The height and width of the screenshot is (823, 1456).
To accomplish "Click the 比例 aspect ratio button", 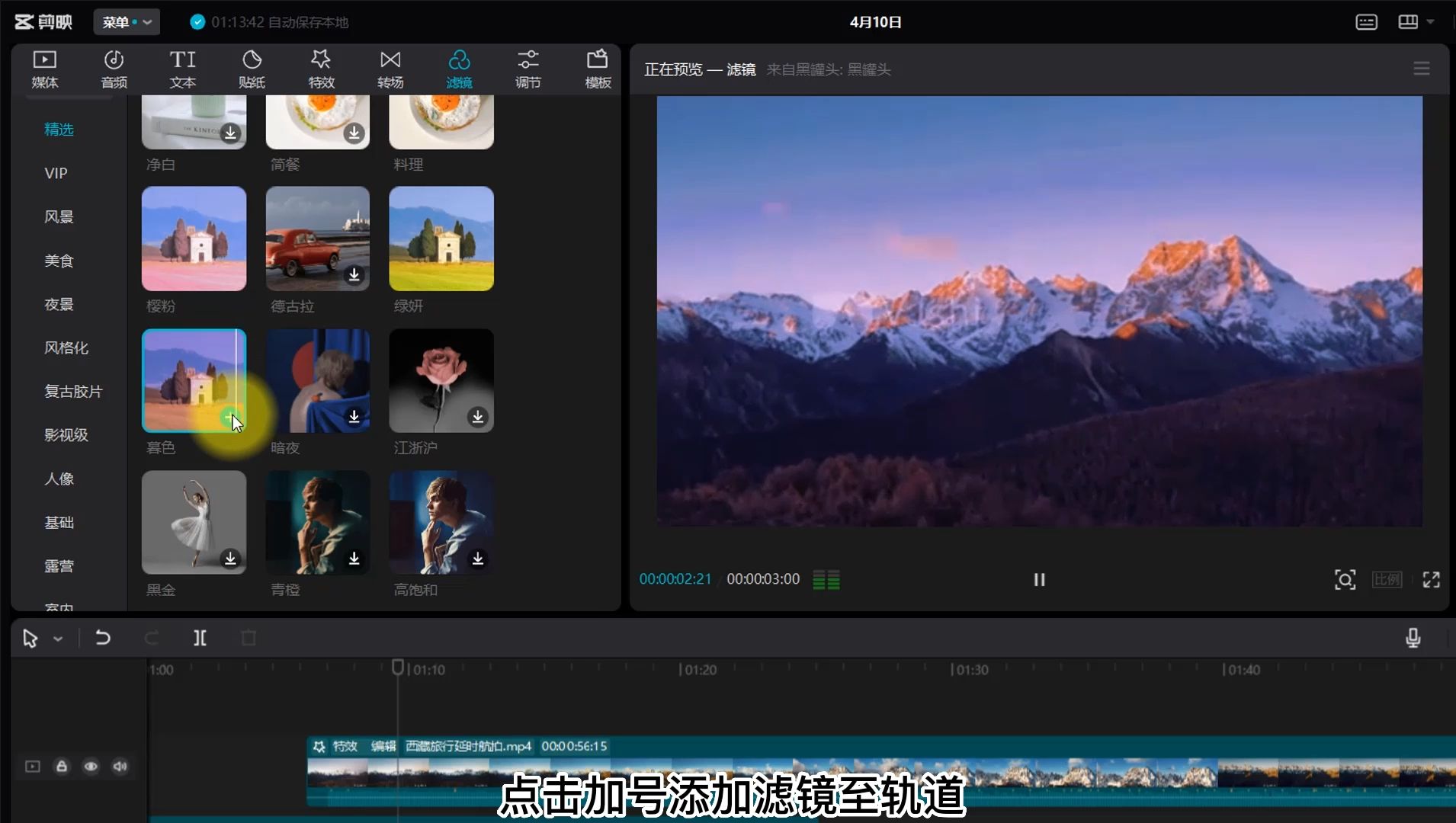I will tap(1387, 579).
